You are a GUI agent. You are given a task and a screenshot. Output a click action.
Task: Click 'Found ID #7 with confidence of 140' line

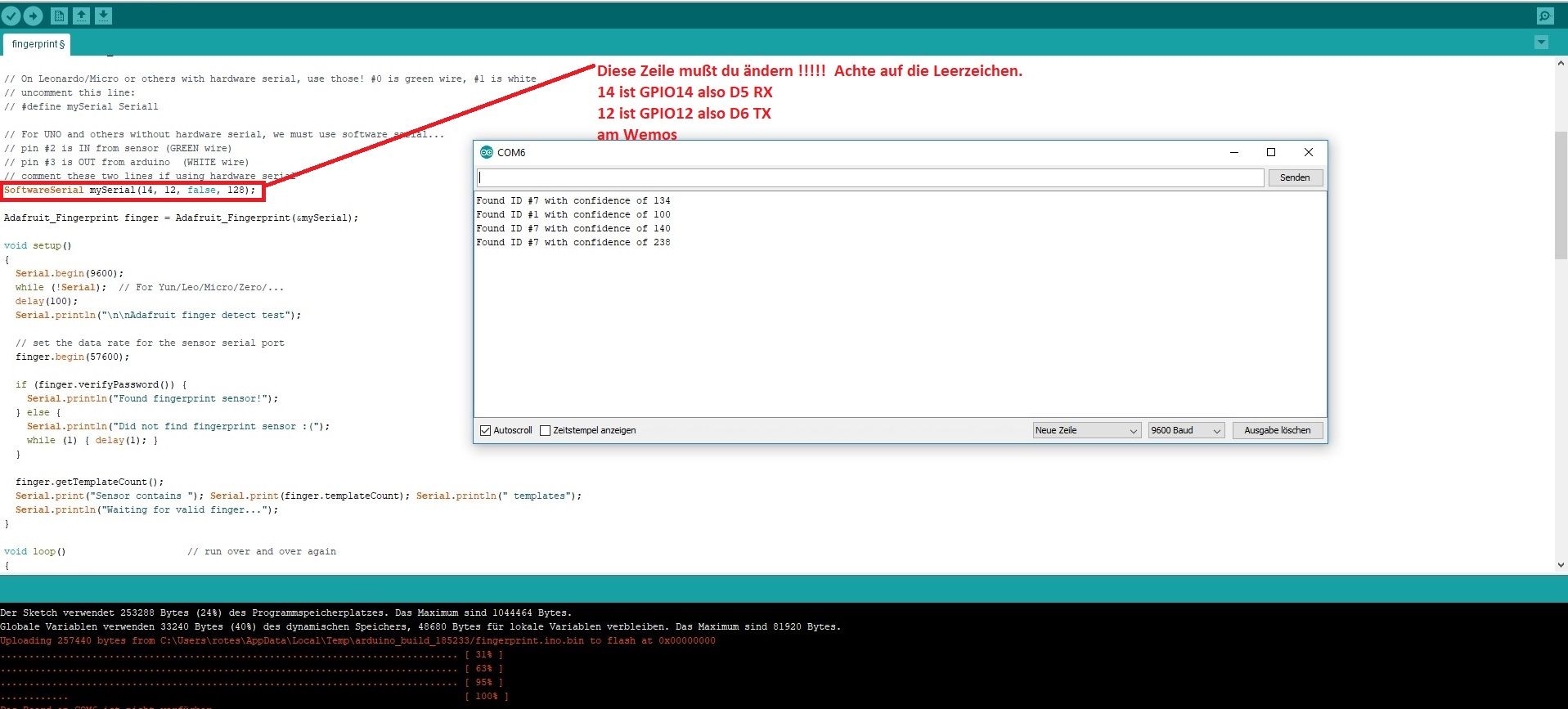(x=573, y=228)
